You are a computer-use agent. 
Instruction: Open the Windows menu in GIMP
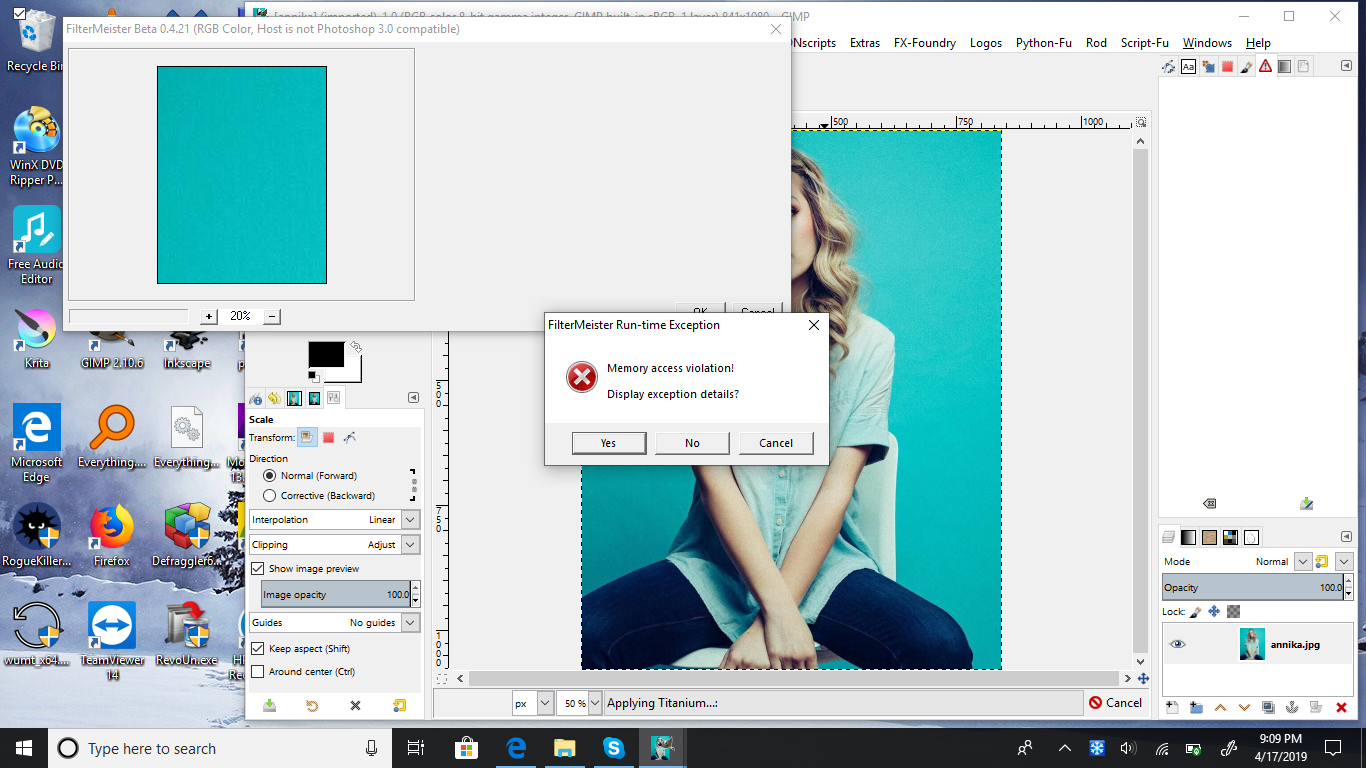[1207, 43]
